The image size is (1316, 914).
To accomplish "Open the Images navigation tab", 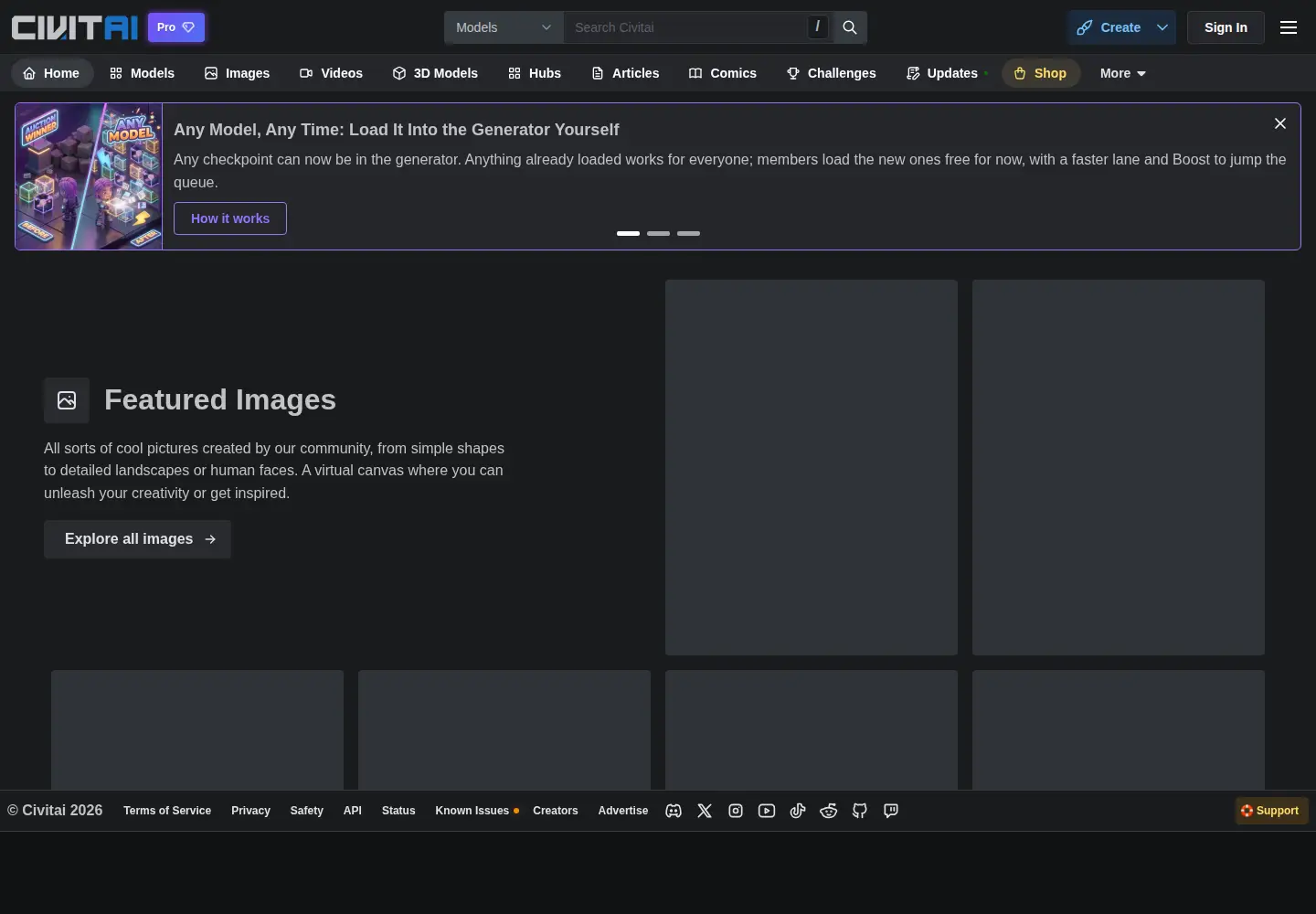I will [x=237, y=73].
